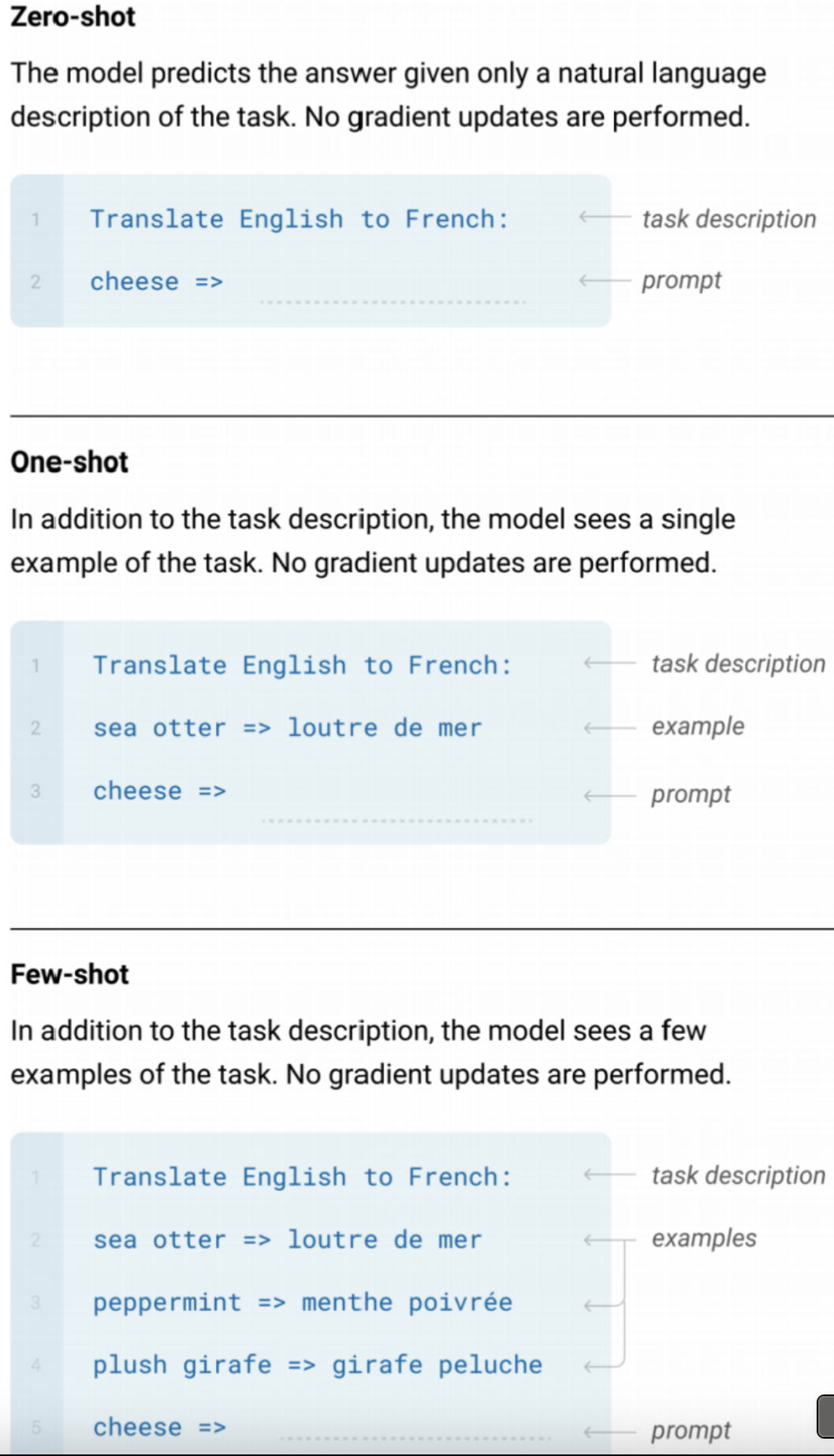834x1456 pixels.
Task: Click the blank answer line in One-shot box
Action: point(397,820)
